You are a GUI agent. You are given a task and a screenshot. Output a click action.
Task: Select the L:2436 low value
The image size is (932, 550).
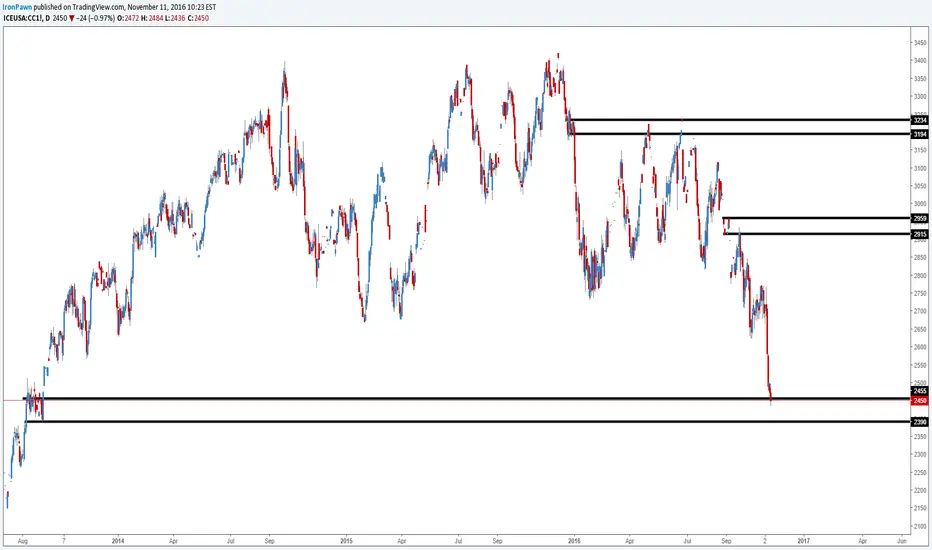point(175,18)
